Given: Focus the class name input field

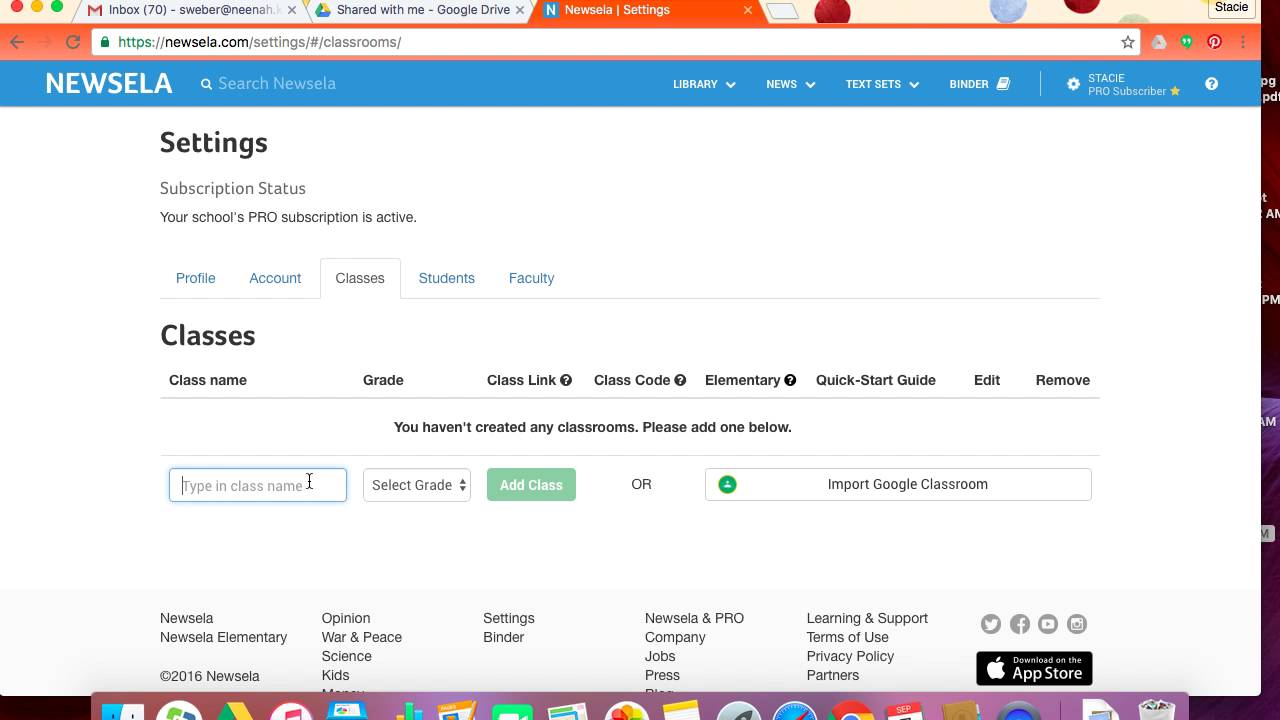Looking at the screenshot, I should tap(258, 485).
